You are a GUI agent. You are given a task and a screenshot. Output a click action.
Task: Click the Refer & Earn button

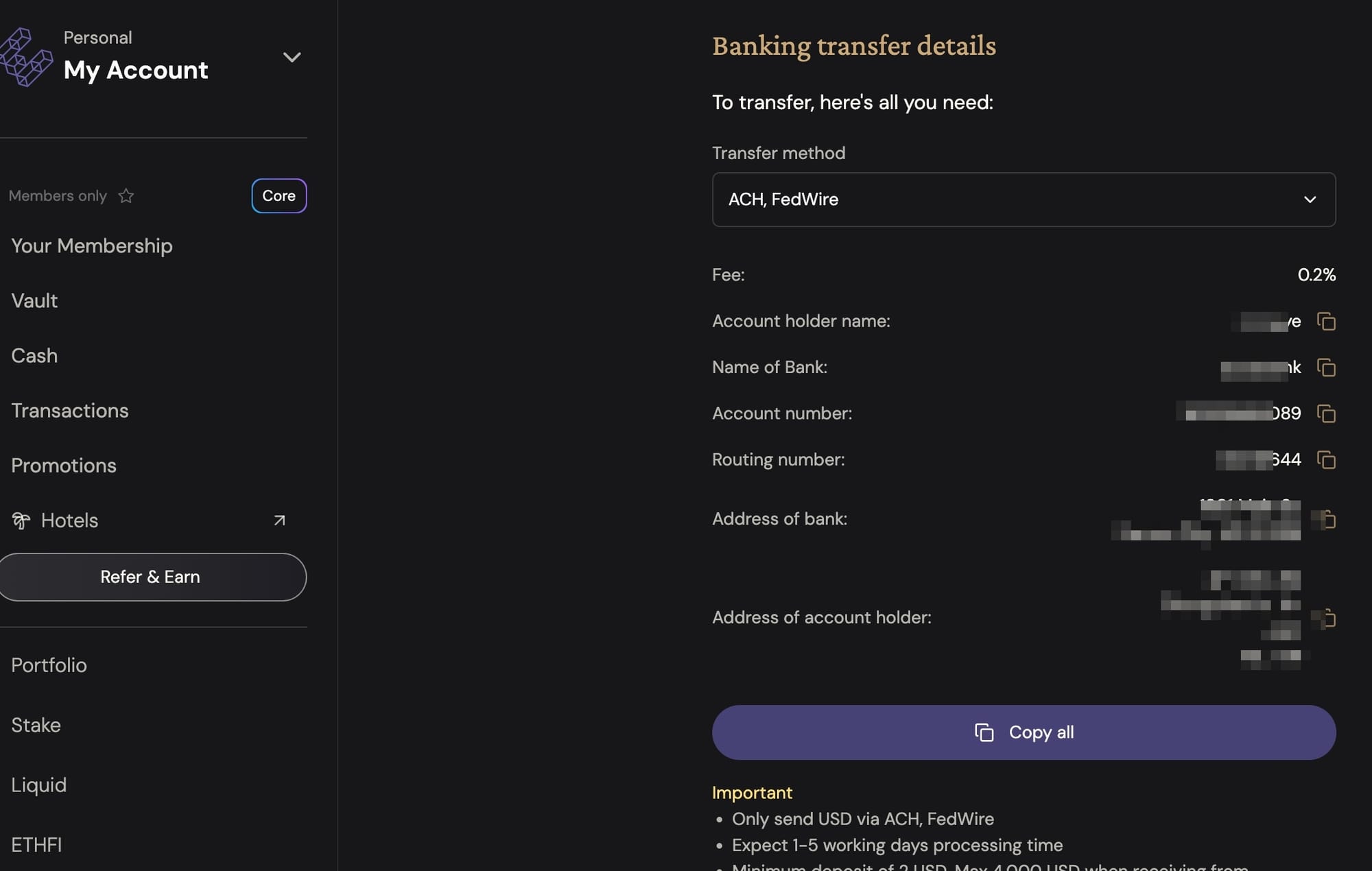tap(150, 577)
